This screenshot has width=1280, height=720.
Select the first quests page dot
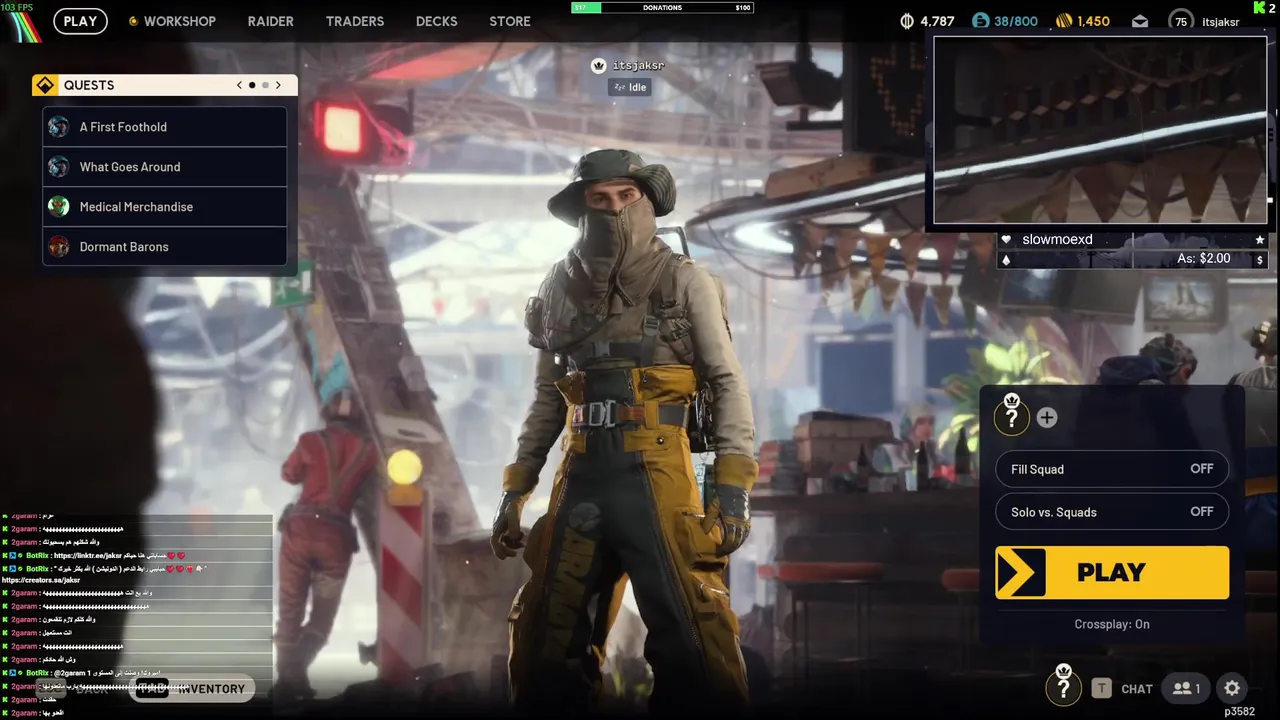[252, 85]
